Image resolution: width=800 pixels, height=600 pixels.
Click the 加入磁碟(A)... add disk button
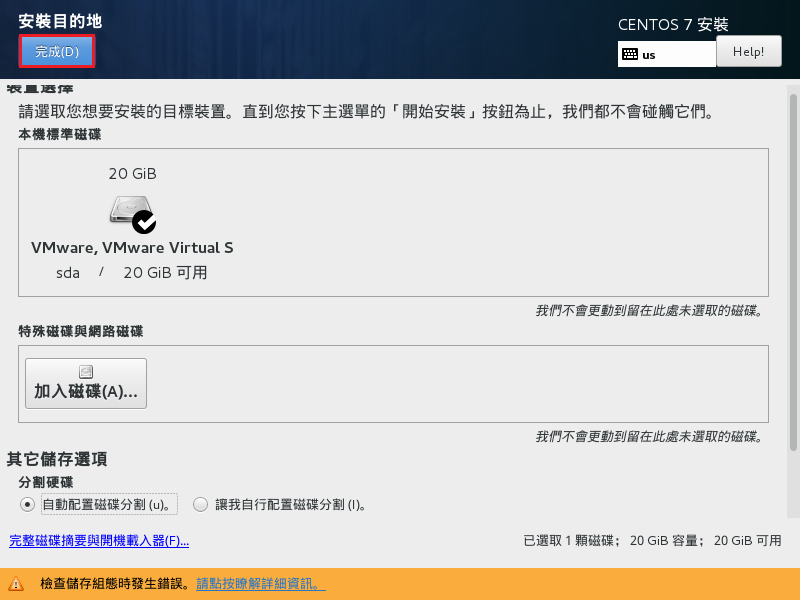click(86, 383)
